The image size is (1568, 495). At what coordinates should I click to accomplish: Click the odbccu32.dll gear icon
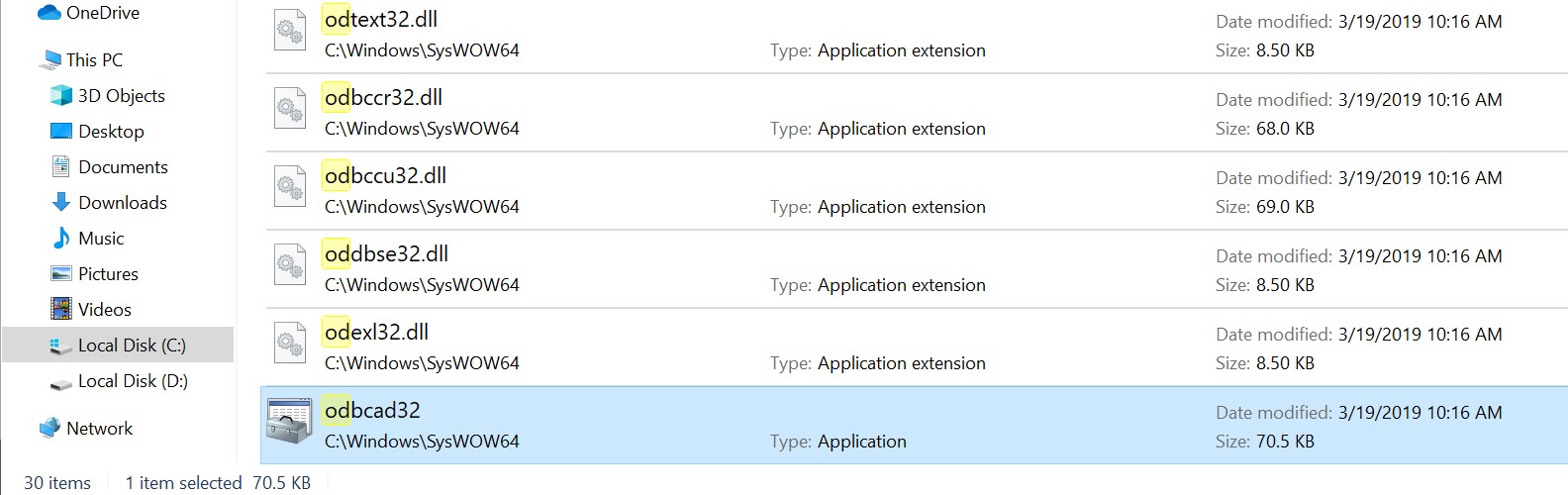[290, 186]
